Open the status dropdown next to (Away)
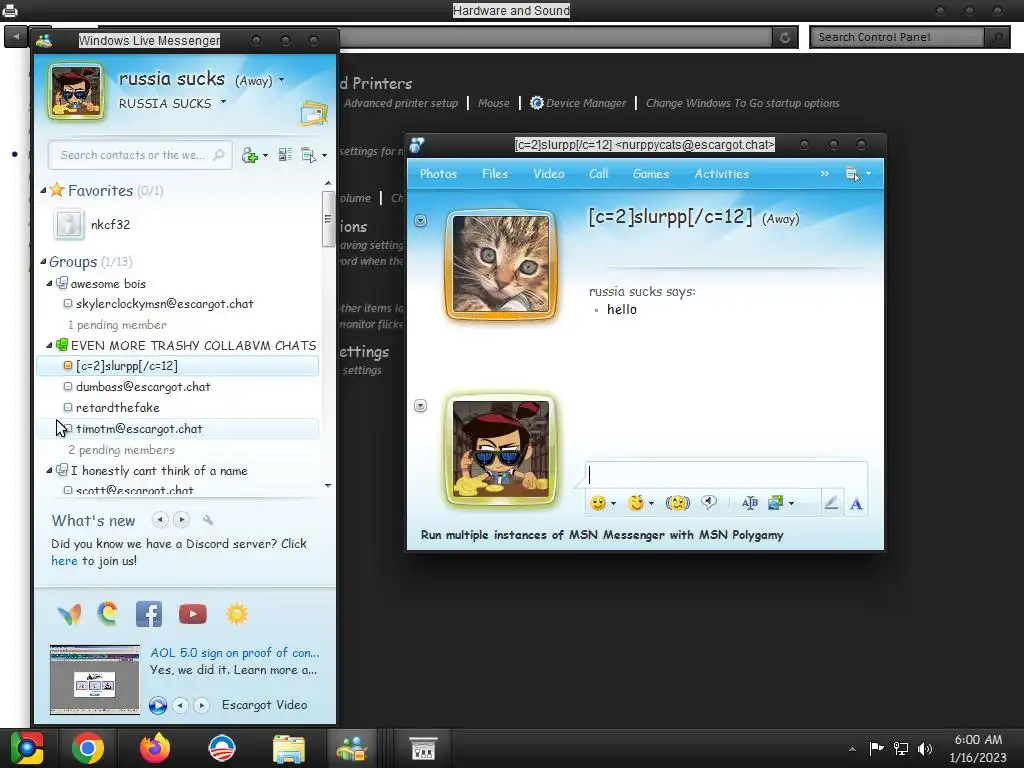Screen dimensions: 1024x768 (281, 80)
